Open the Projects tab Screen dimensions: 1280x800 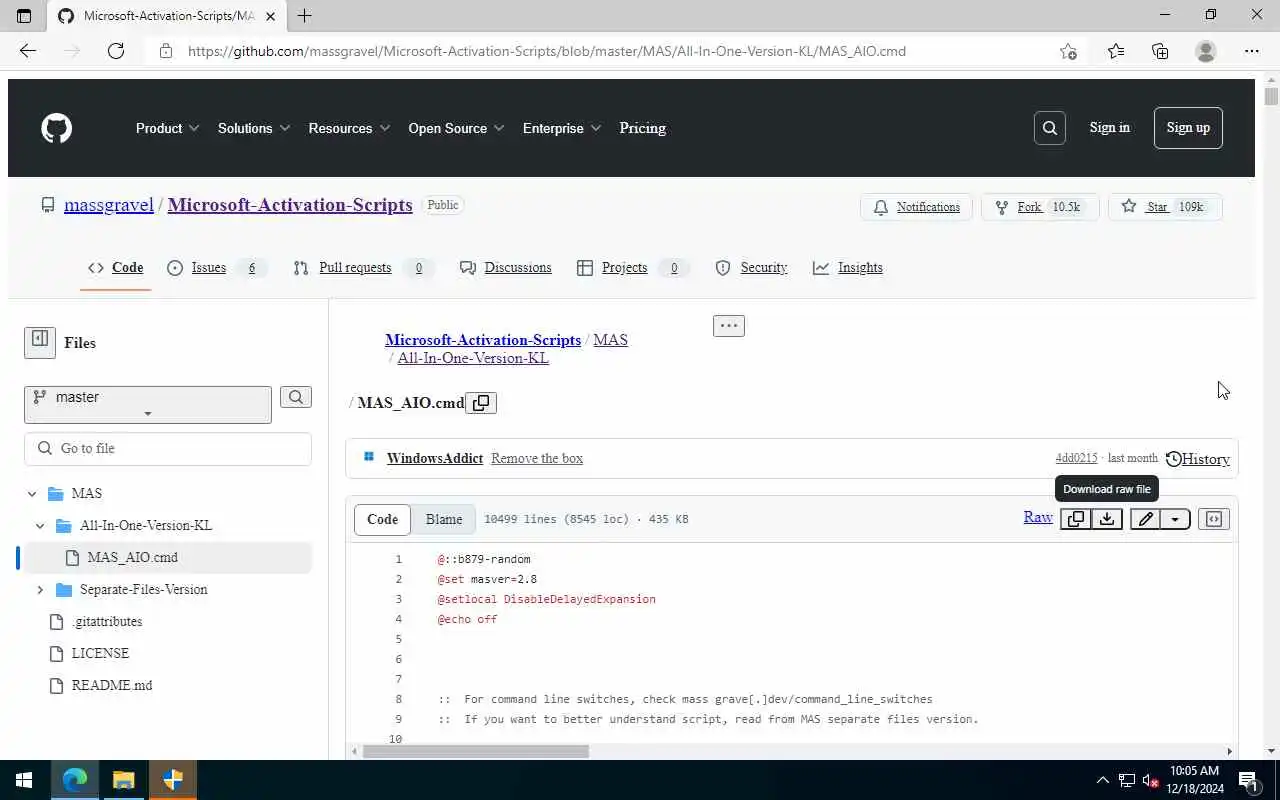point(634,268)
